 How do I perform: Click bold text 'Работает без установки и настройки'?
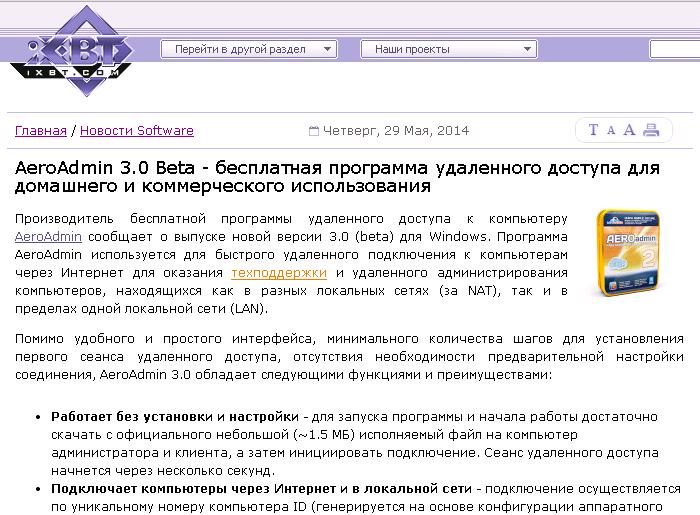click(175, 417)
